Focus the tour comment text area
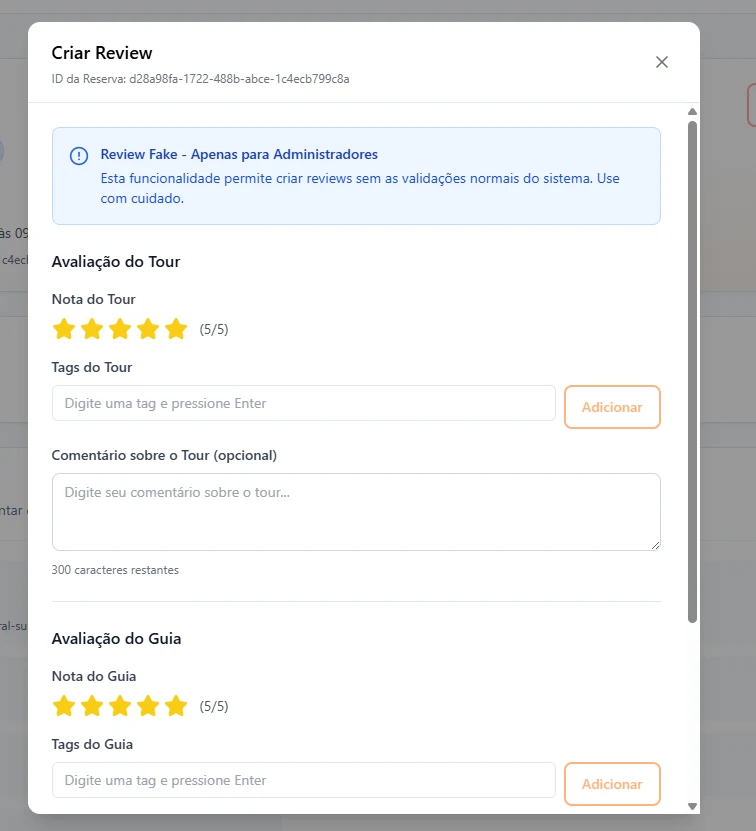This screenshot has width=756, height=831. point(356,512)
